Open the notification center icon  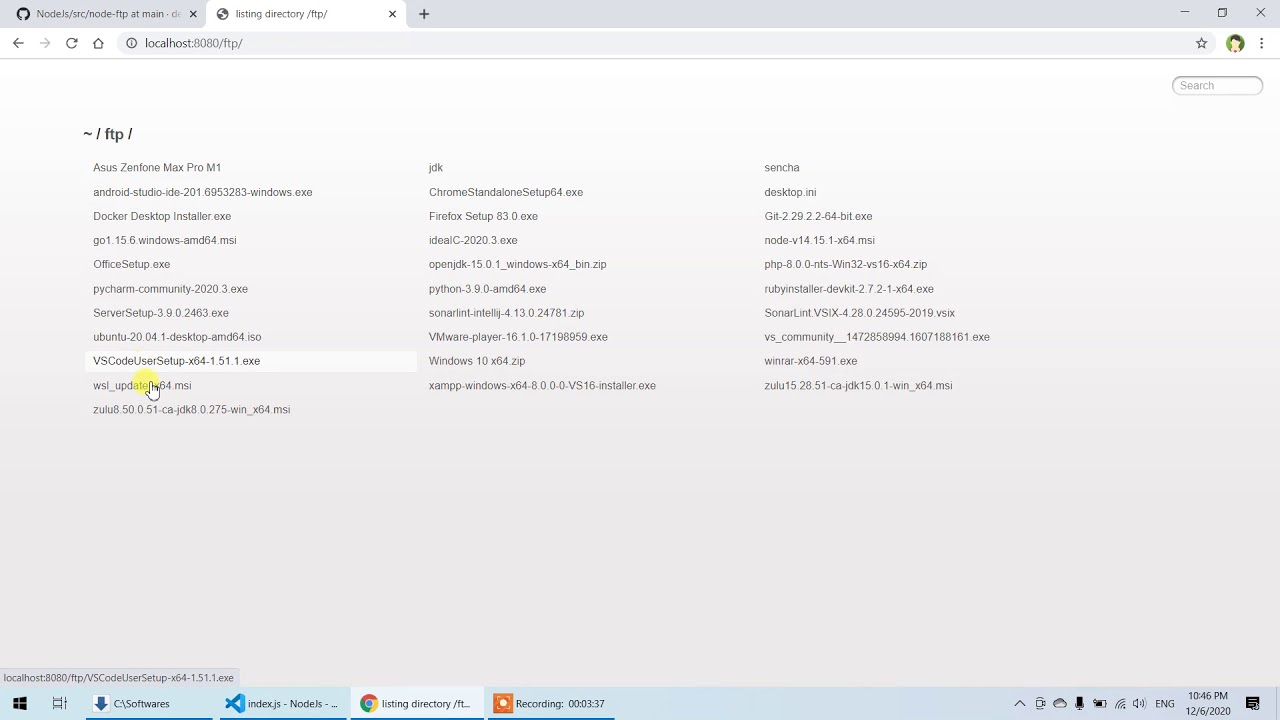tap(1253, 703)
